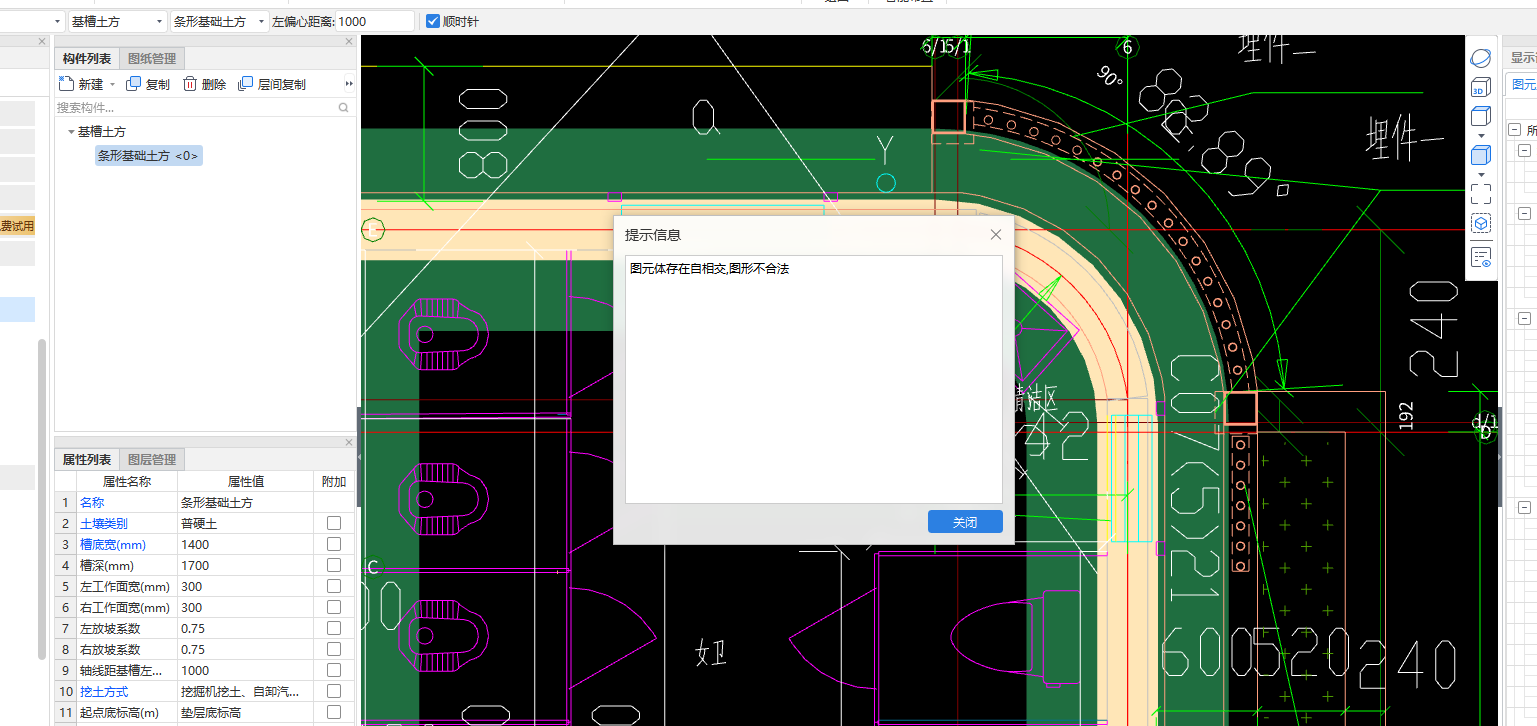Switch to 3D view icon
Screen dimensions: 1537x726
pyautogui.click(x=1480, y=88)
